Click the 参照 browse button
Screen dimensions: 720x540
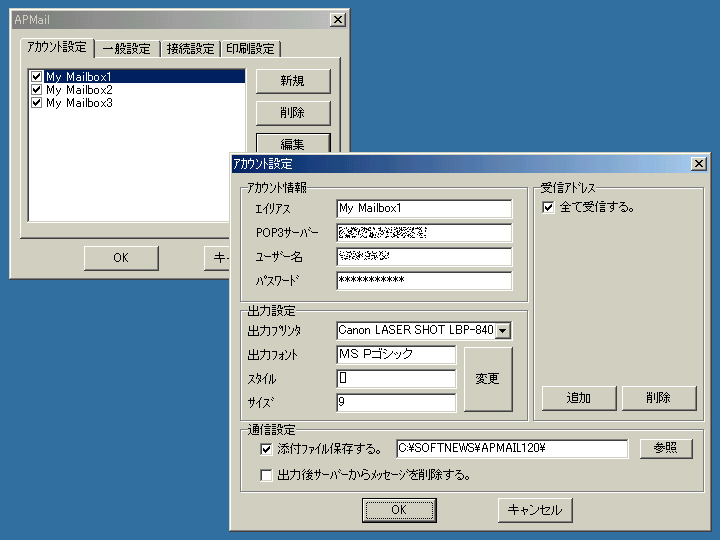(666, 448)
